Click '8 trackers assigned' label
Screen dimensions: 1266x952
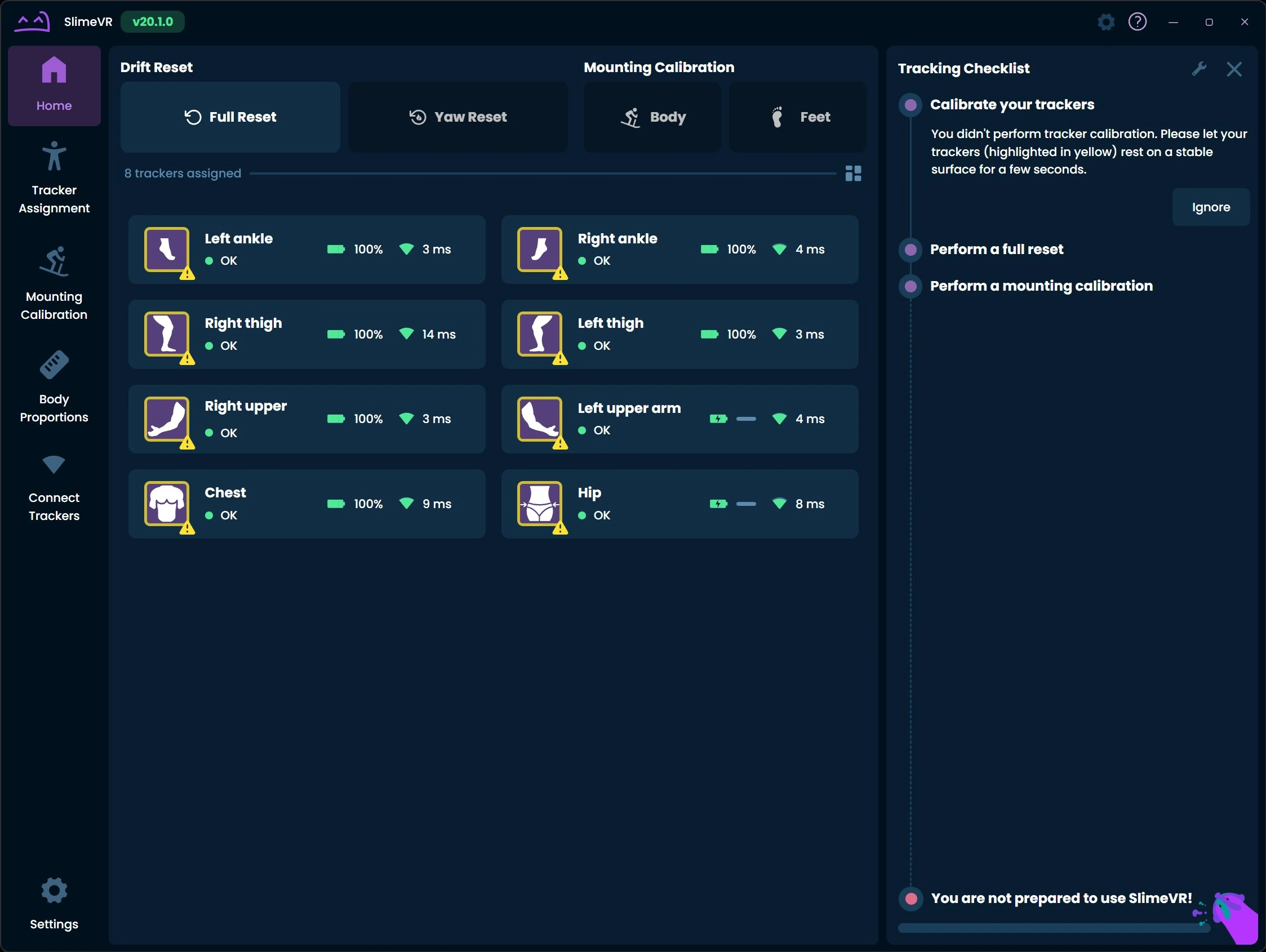[x=183, y=174]
